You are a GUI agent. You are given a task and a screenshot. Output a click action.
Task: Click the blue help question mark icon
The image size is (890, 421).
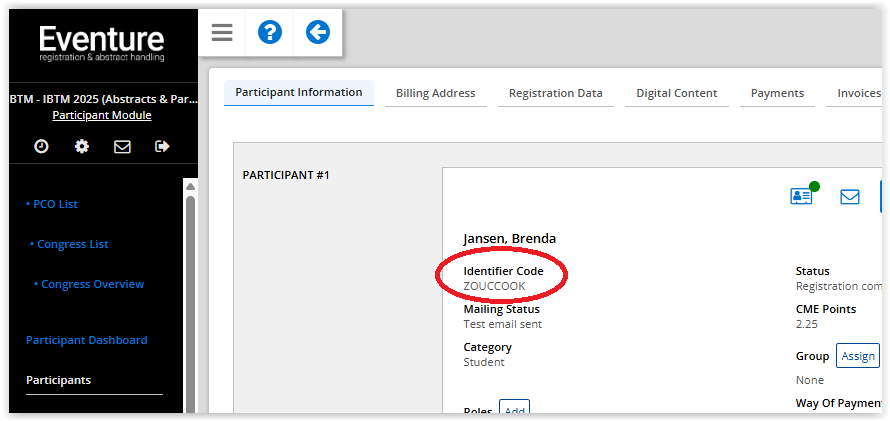coord(270,33)
